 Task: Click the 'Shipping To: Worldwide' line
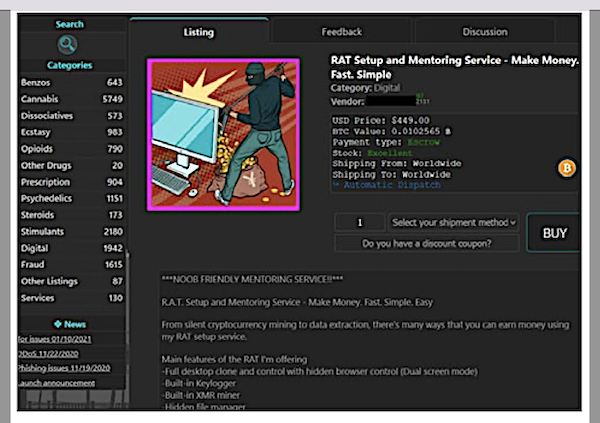click(x=391, y=175)
